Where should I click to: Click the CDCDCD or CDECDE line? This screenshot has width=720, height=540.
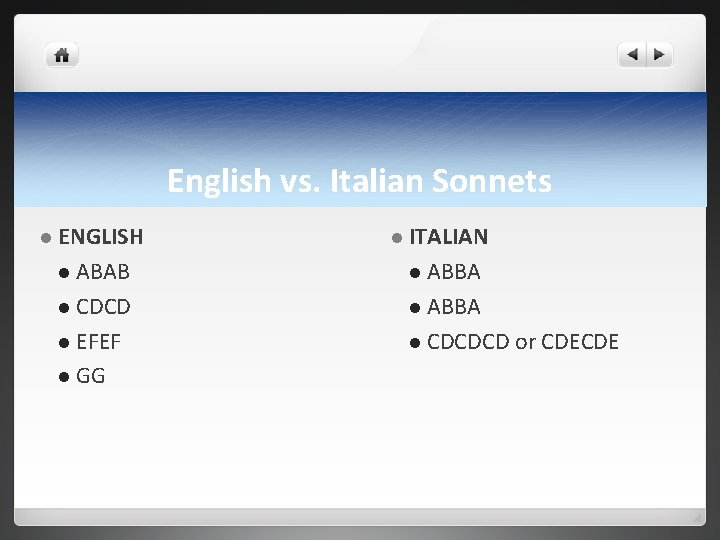[x=523, y=342]
